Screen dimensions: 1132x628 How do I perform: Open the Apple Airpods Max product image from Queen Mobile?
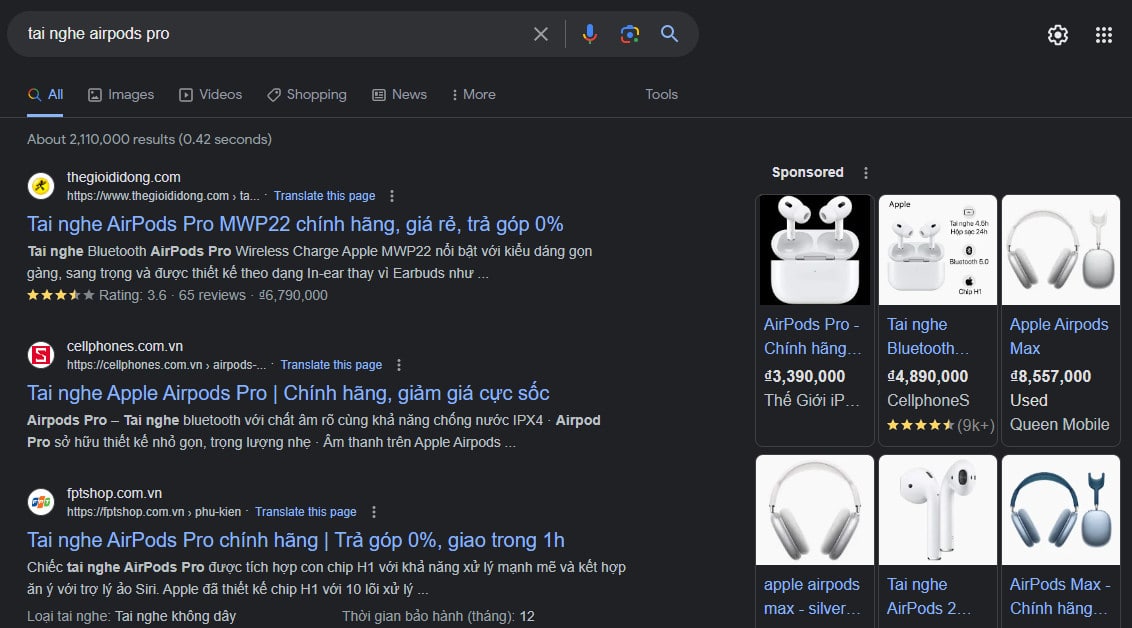point(1061,250)
